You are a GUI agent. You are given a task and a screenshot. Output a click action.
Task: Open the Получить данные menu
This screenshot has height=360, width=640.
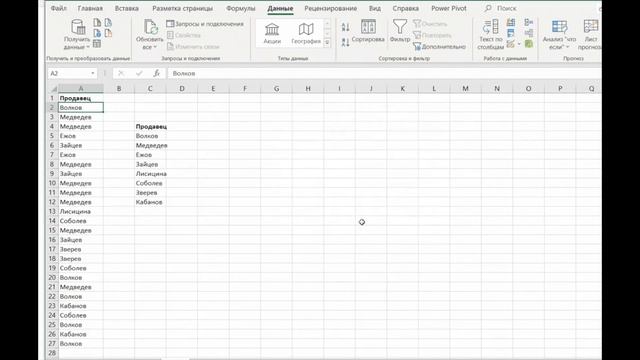tap(77, 35)
